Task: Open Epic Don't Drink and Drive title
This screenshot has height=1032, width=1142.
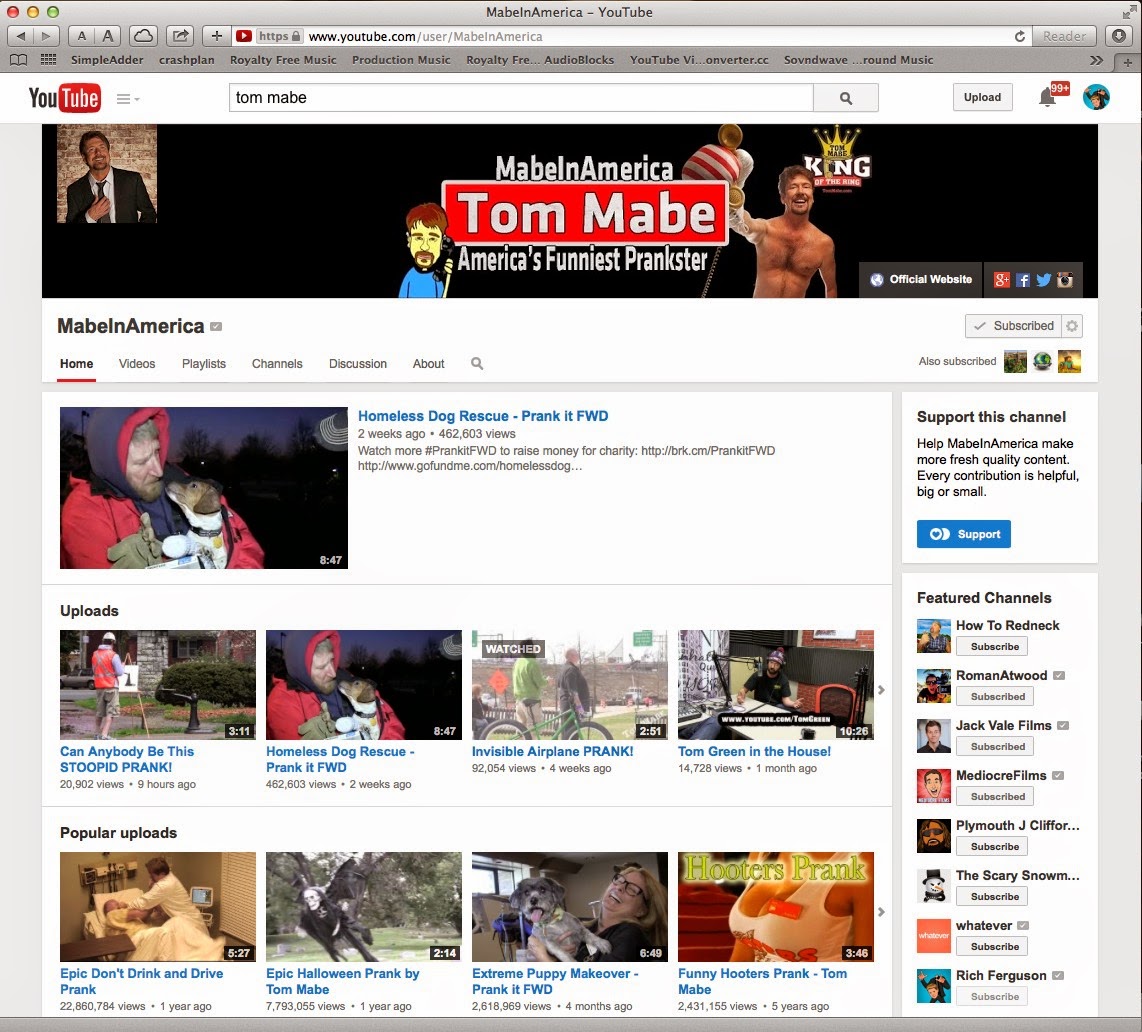Action: 141,981
